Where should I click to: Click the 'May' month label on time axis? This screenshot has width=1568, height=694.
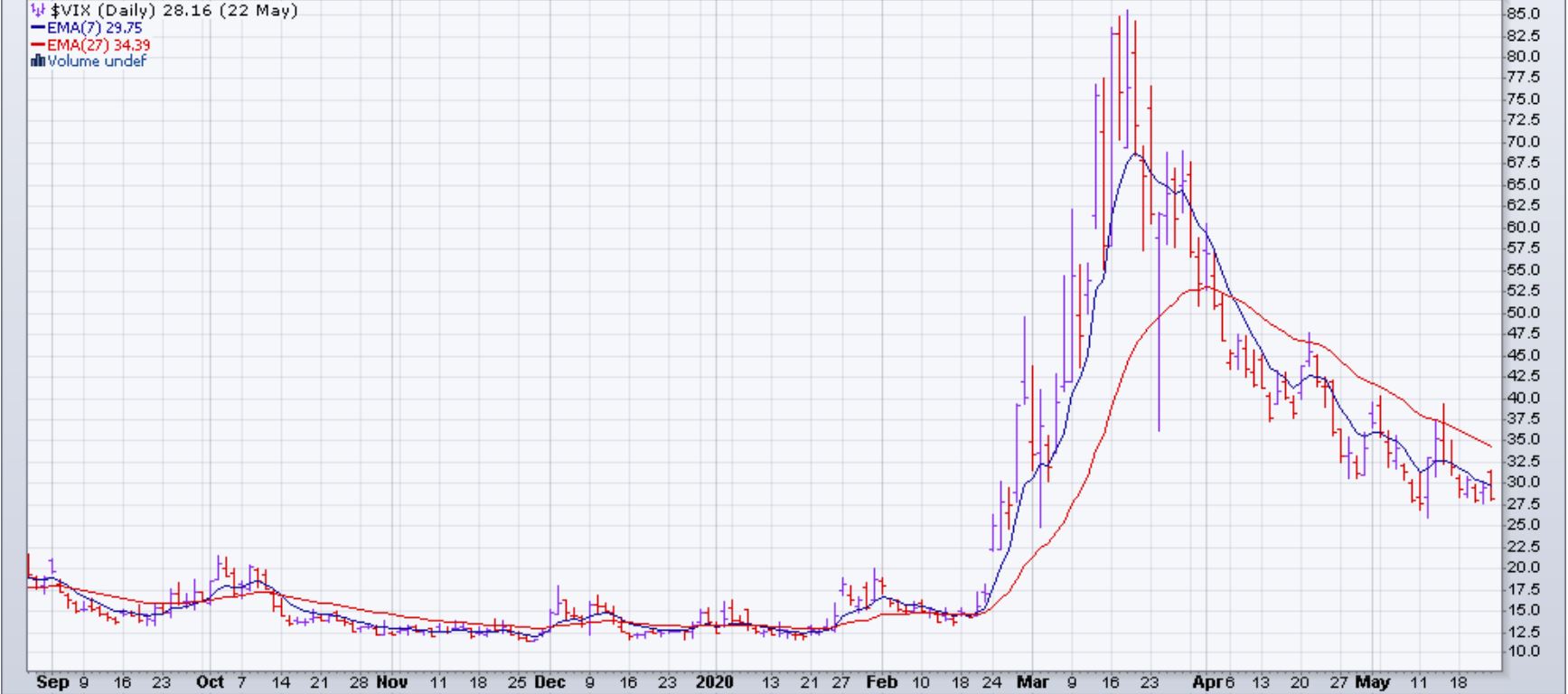(1372, 682)
